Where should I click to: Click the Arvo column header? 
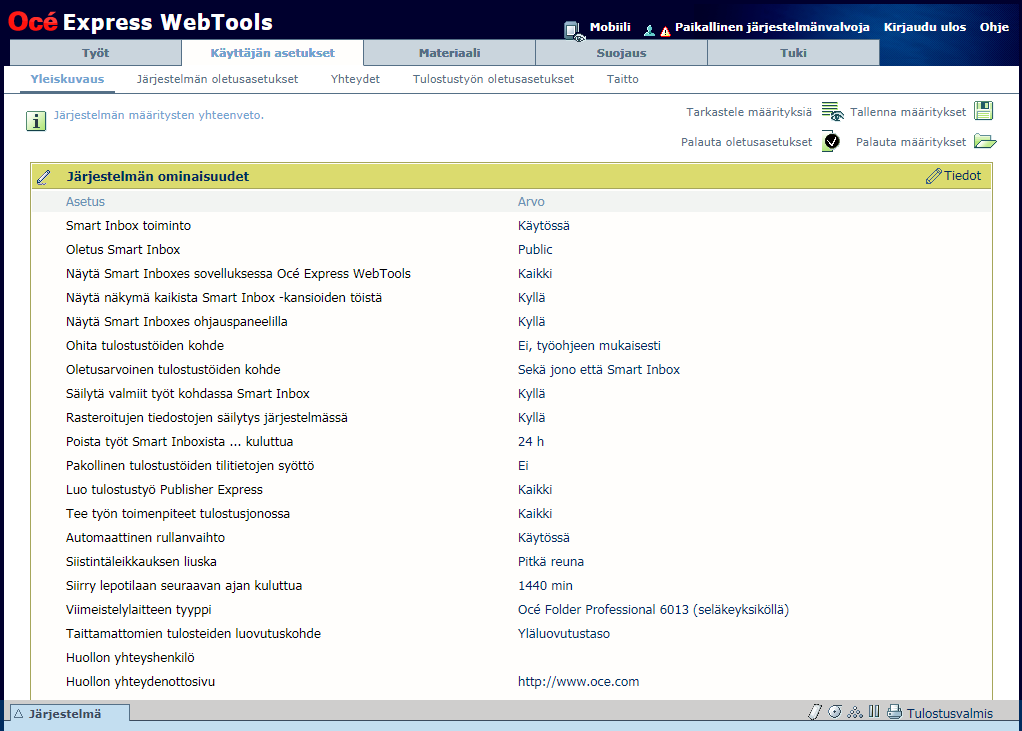click(531, 202)
